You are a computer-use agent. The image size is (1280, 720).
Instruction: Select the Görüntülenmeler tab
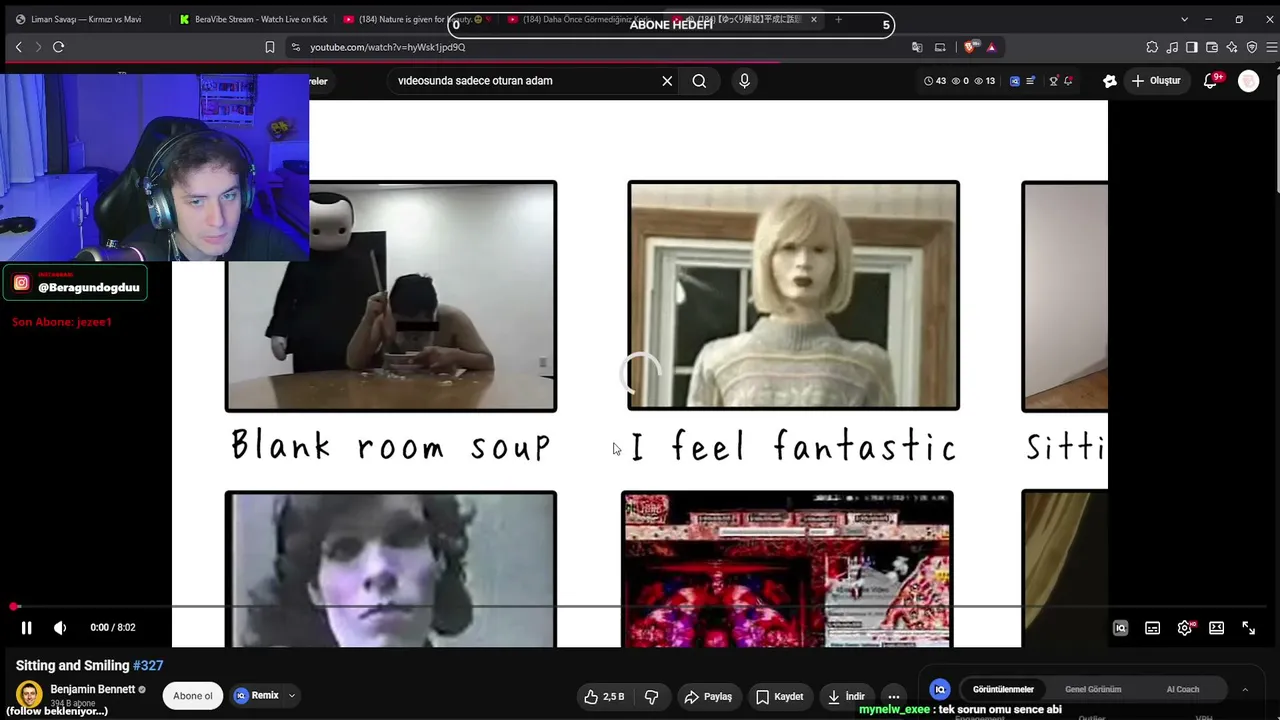pos(1003,689)
